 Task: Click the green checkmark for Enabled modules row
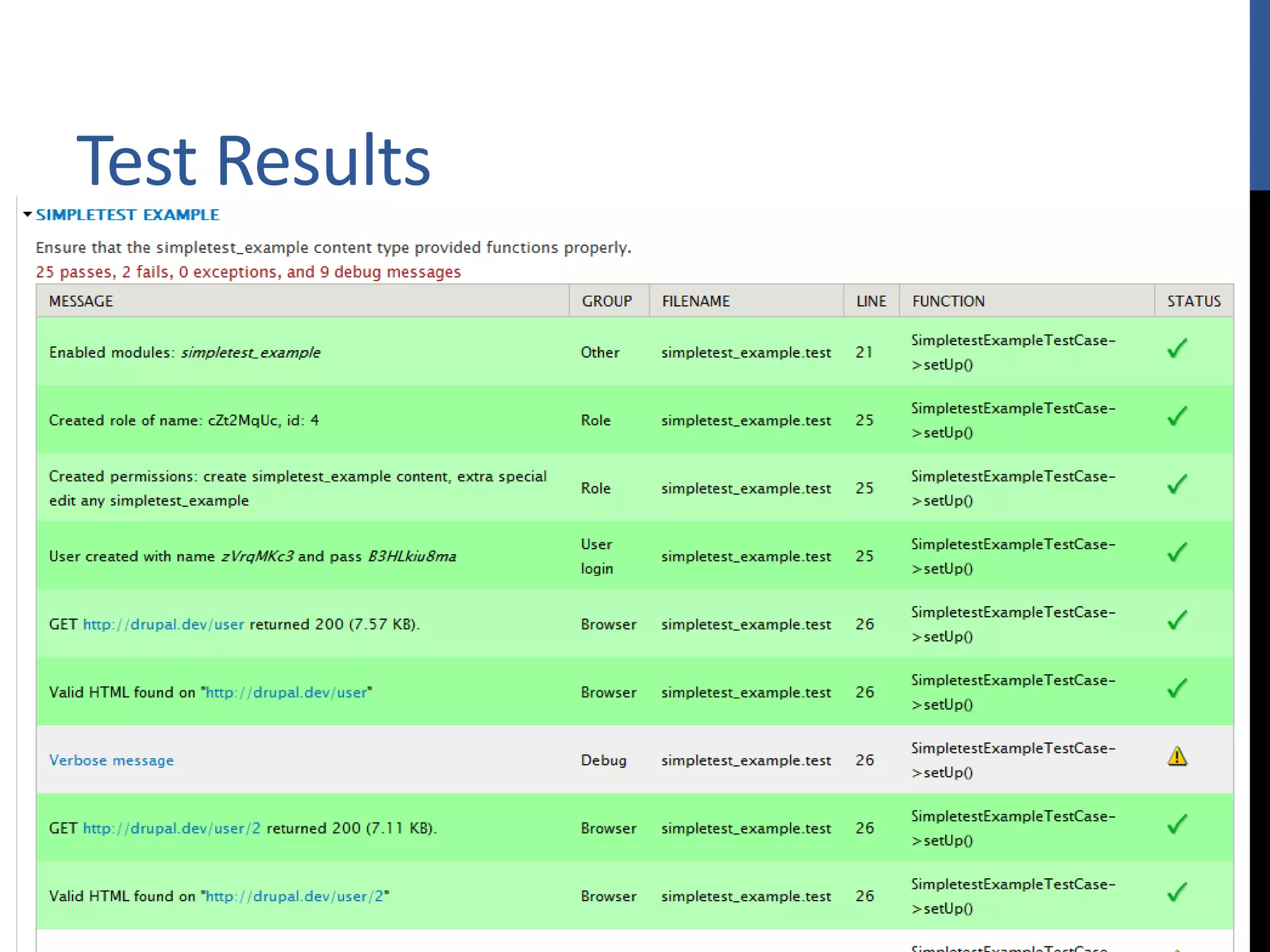[x=1176, y=349]
